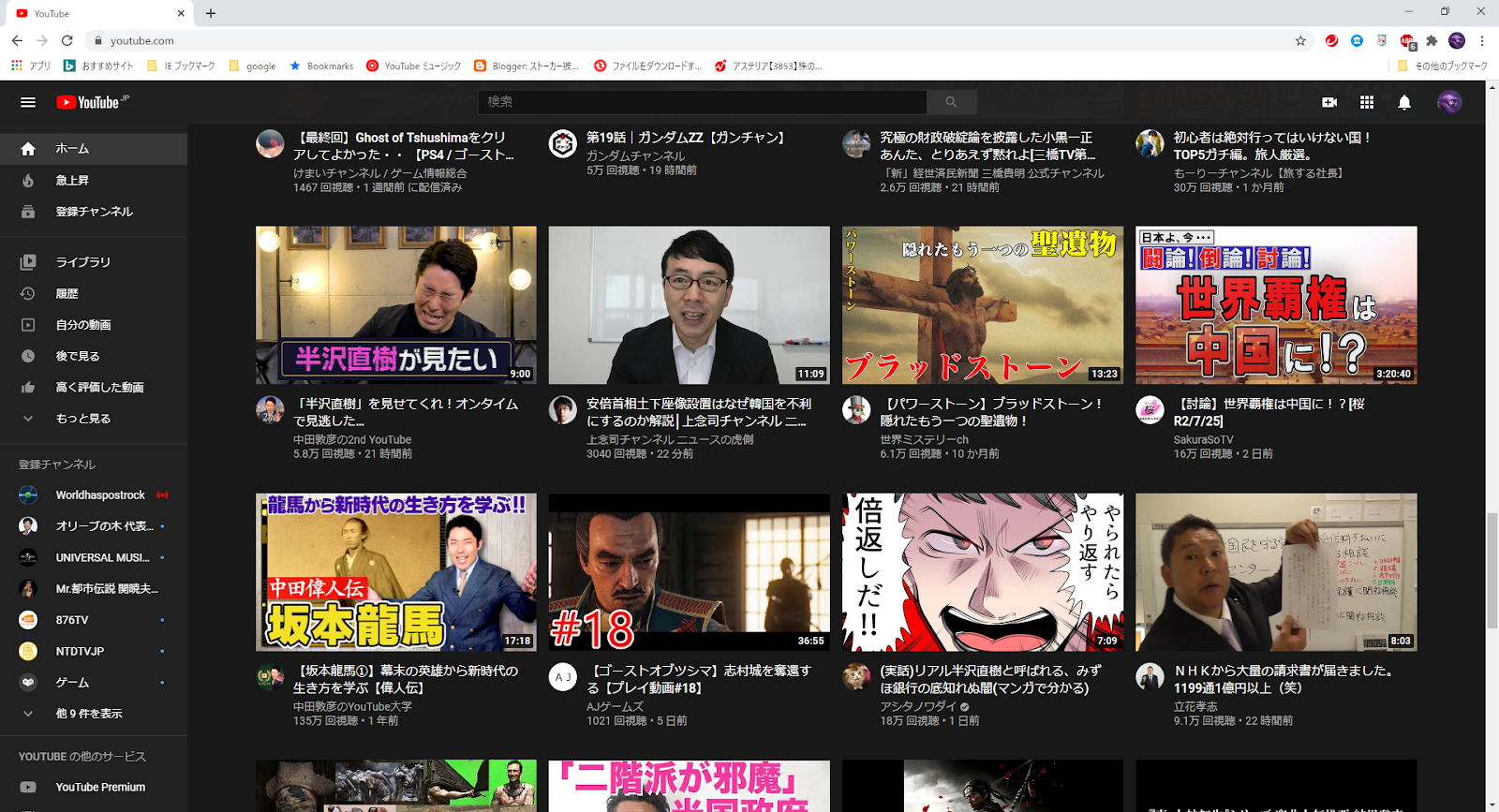This screenshot has height=812, width=1499.
Task: Click the search magnifier button
Action: coord(952,101)
